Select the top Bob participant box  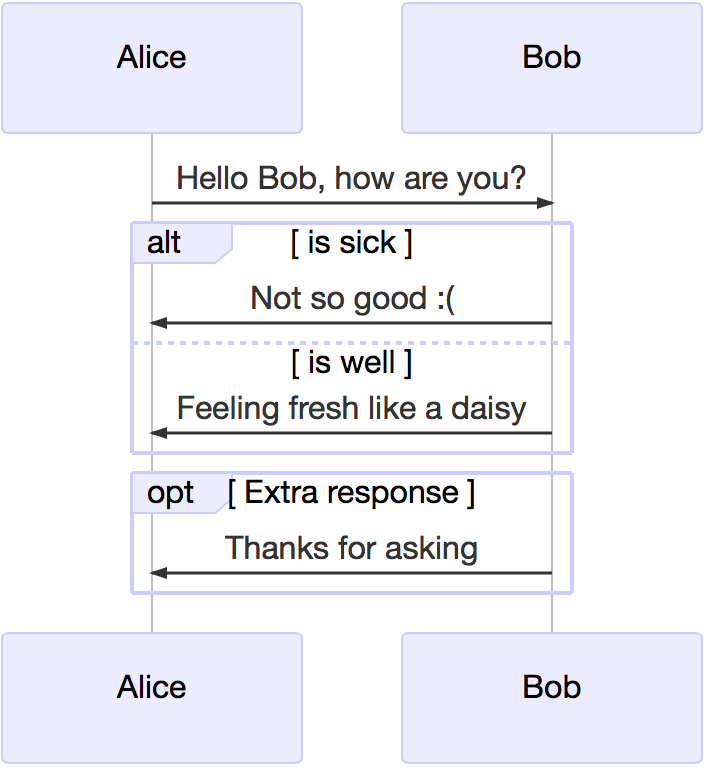tap(552, 68)
